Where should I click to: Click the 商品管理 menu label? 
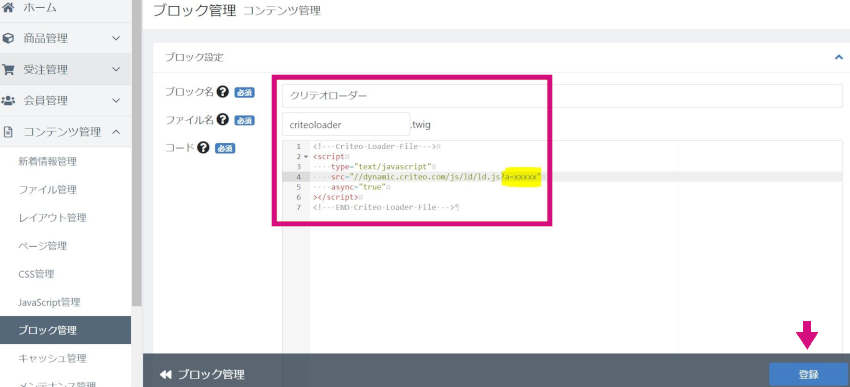[46, 38]
